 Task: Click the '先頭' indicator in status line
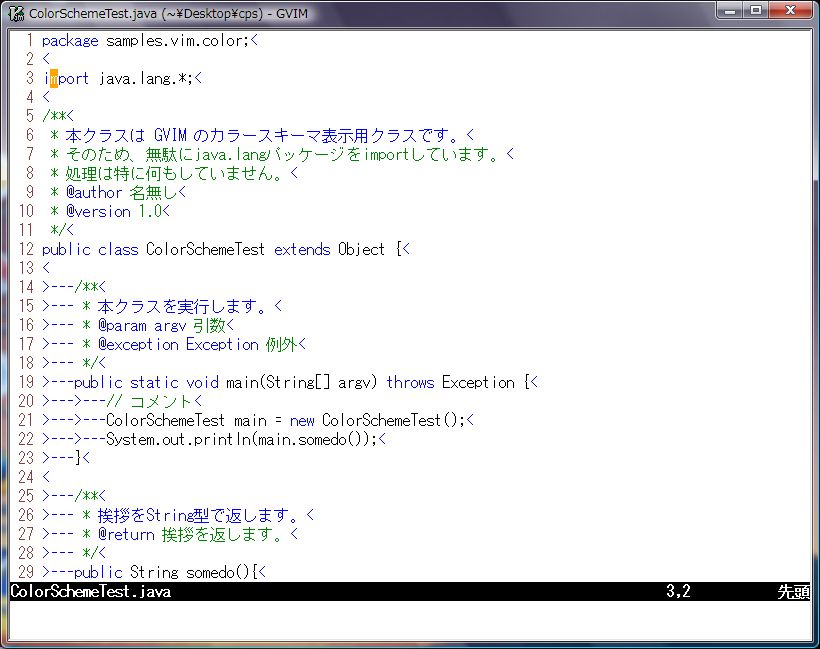click(793, 591)
